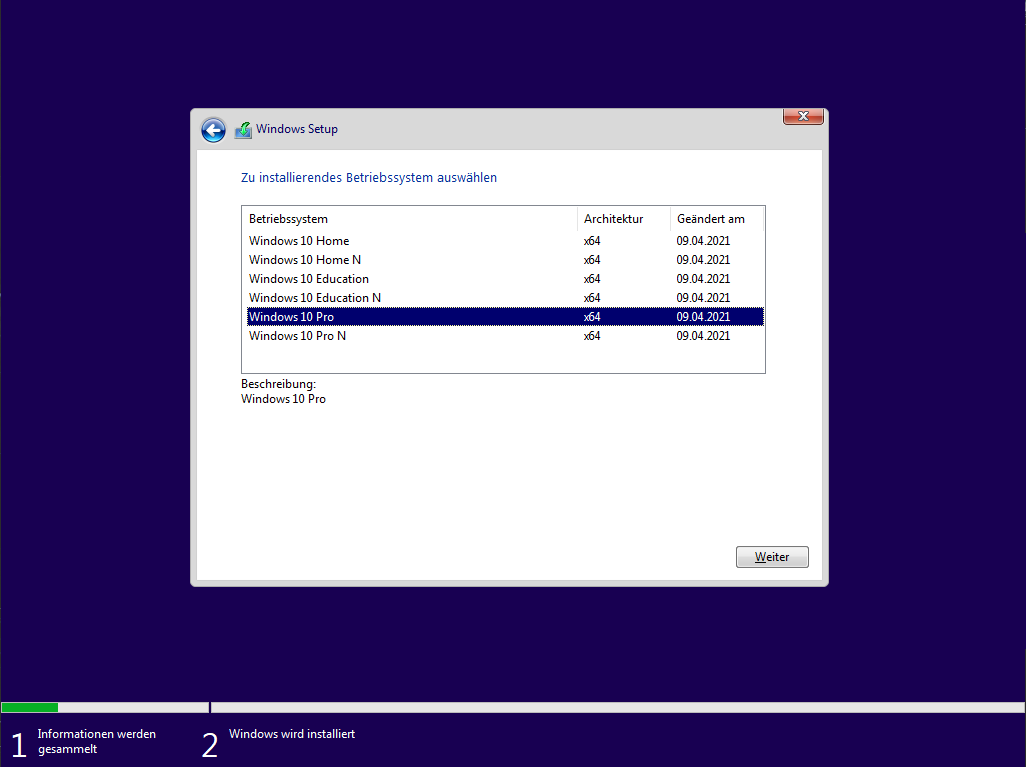Select Windows 10 Home edition row
The width and height of the screenshot is (1026, 767).
coord(505,241)
